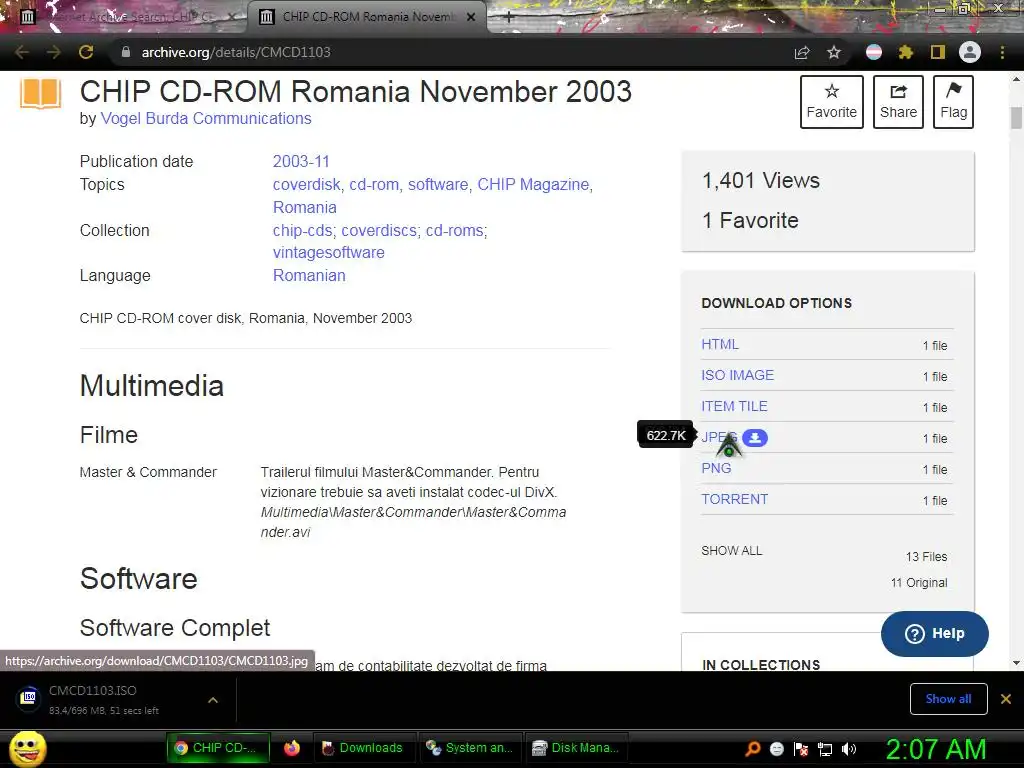Flag this item
This screenshot has height=768, width=1024.
[x=953, y=102]
